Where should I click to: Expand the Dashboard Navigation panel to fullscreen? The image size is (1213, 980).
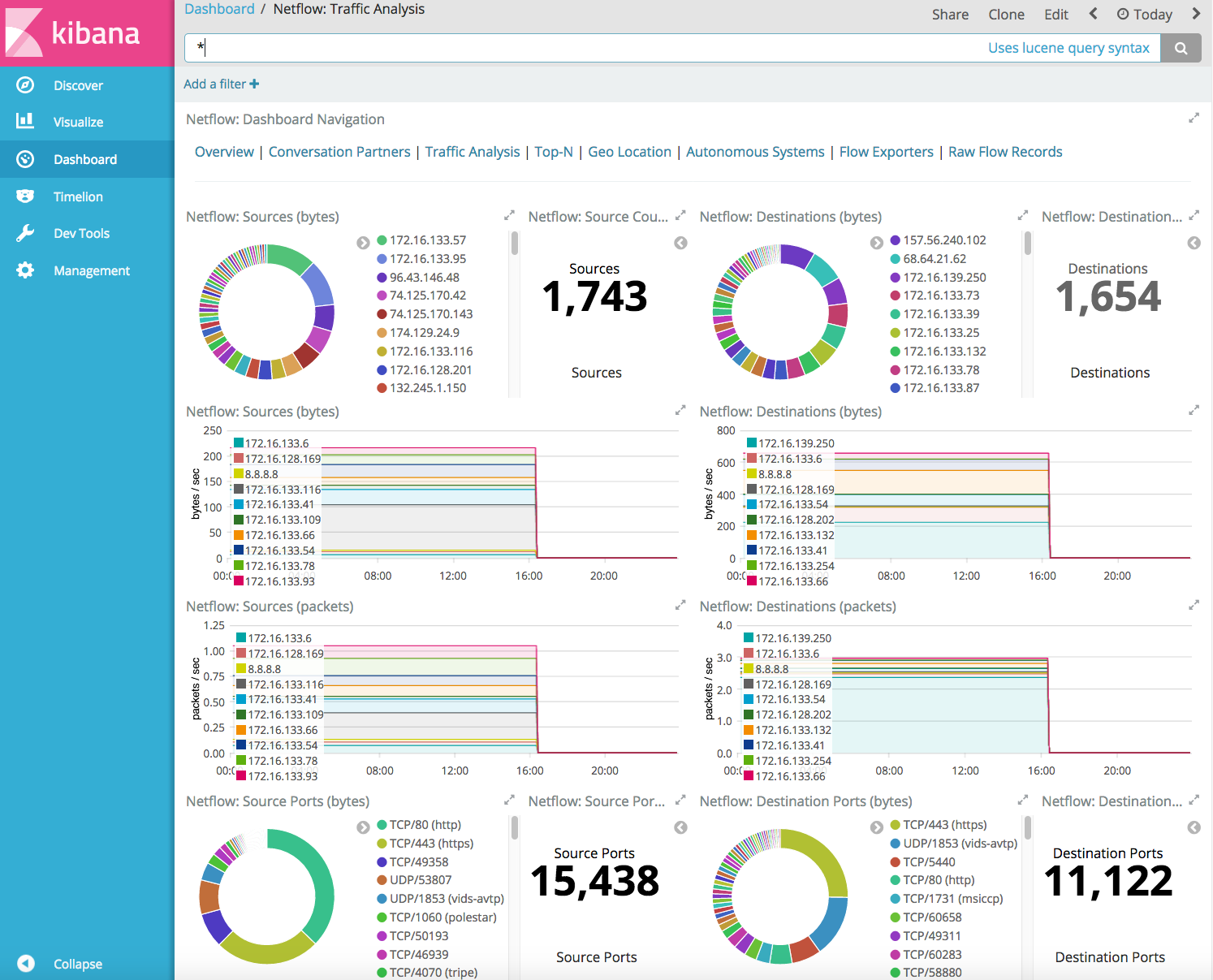coord(1194,119)
